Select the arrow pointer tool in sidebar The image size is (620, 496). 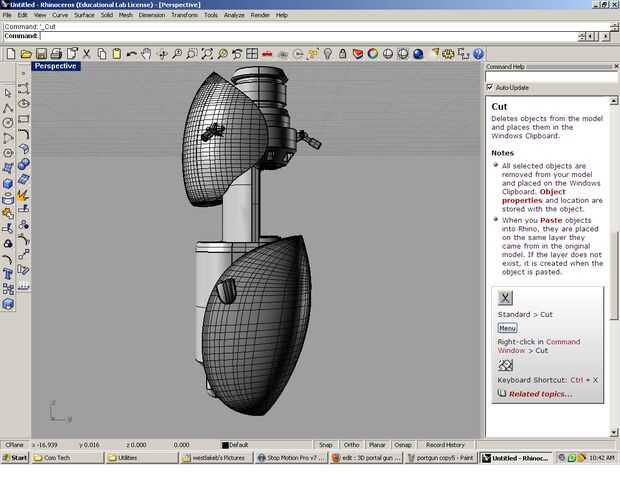tap(8, 93)
